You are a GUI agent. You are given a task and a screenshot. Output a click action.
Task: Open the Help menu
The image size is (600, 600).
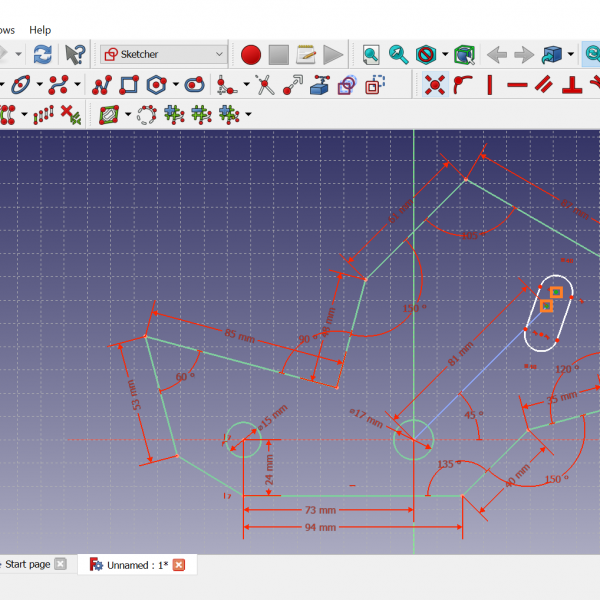40,30
